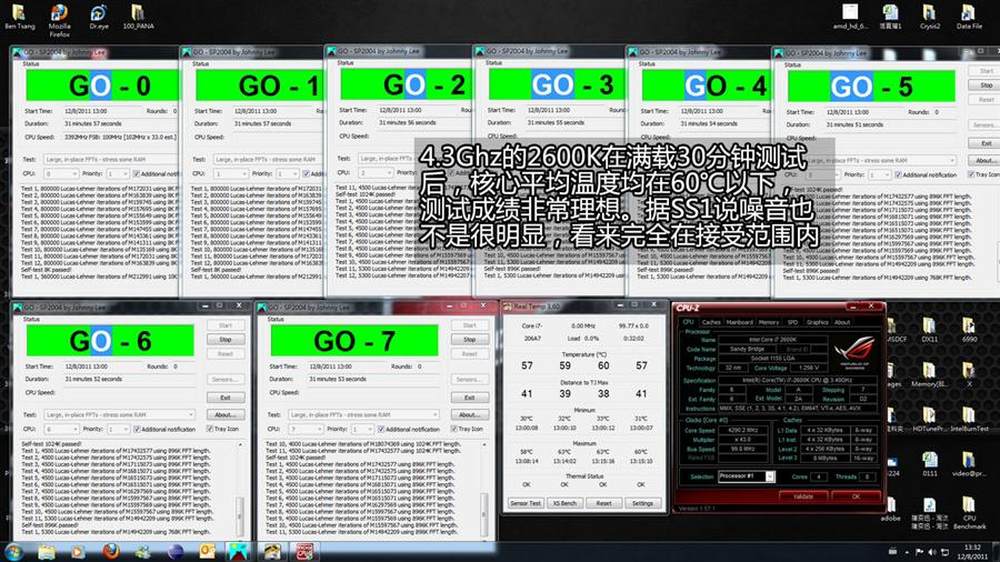The width and height of the screenshot is (1000, 562).
Task: Click About in the GO-6 window
Action: 226,415
